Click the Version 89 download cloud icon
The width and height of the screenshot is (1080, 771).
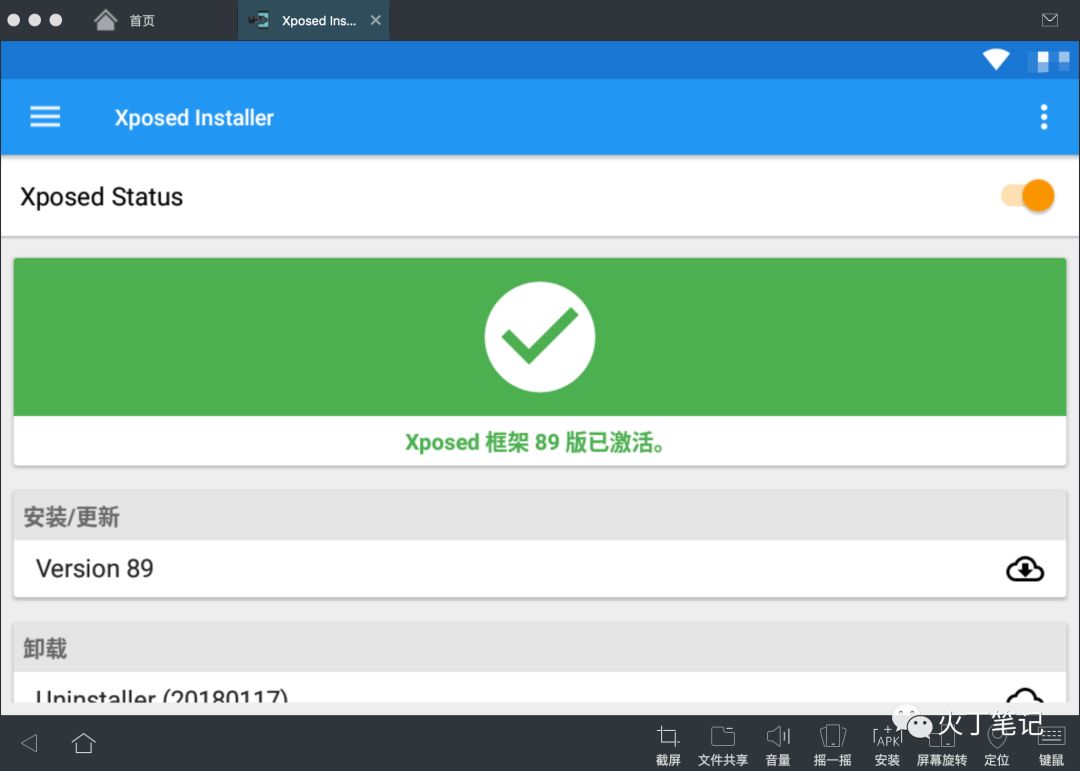point(1025,569)
